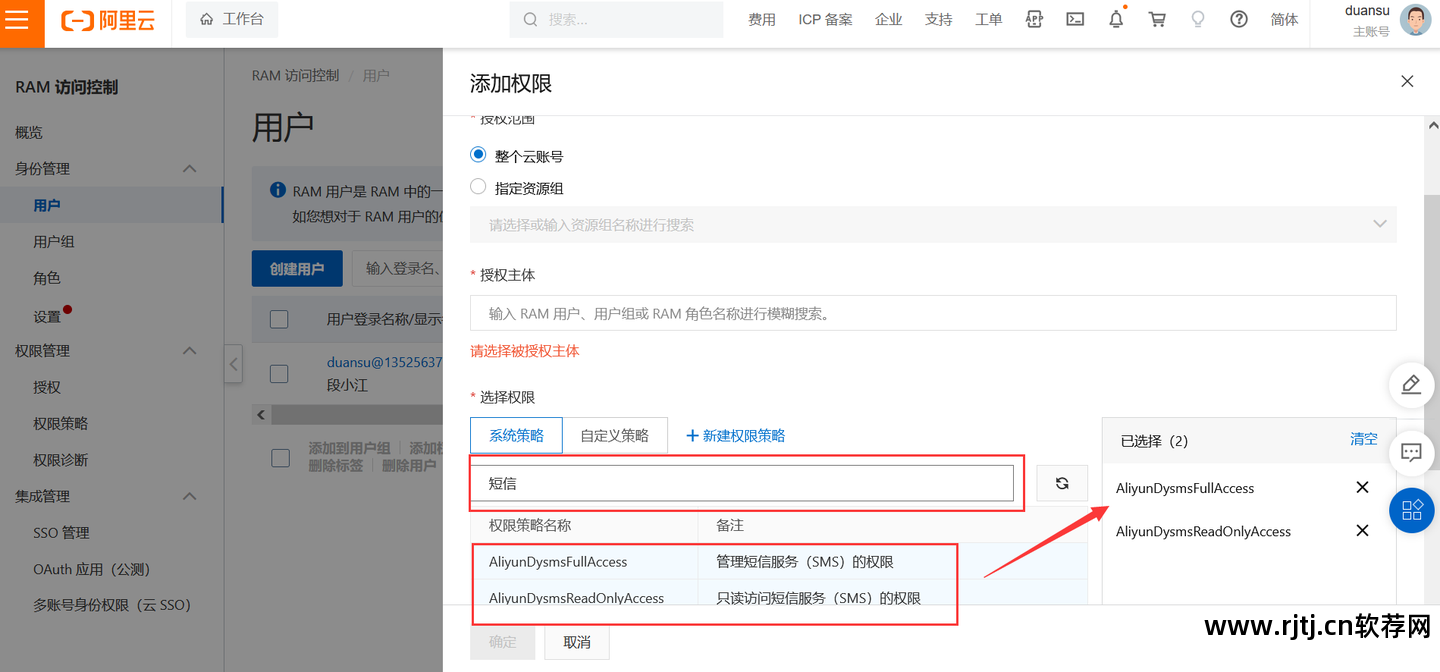
Task: Switch language via 简体
Action: 1284,19
